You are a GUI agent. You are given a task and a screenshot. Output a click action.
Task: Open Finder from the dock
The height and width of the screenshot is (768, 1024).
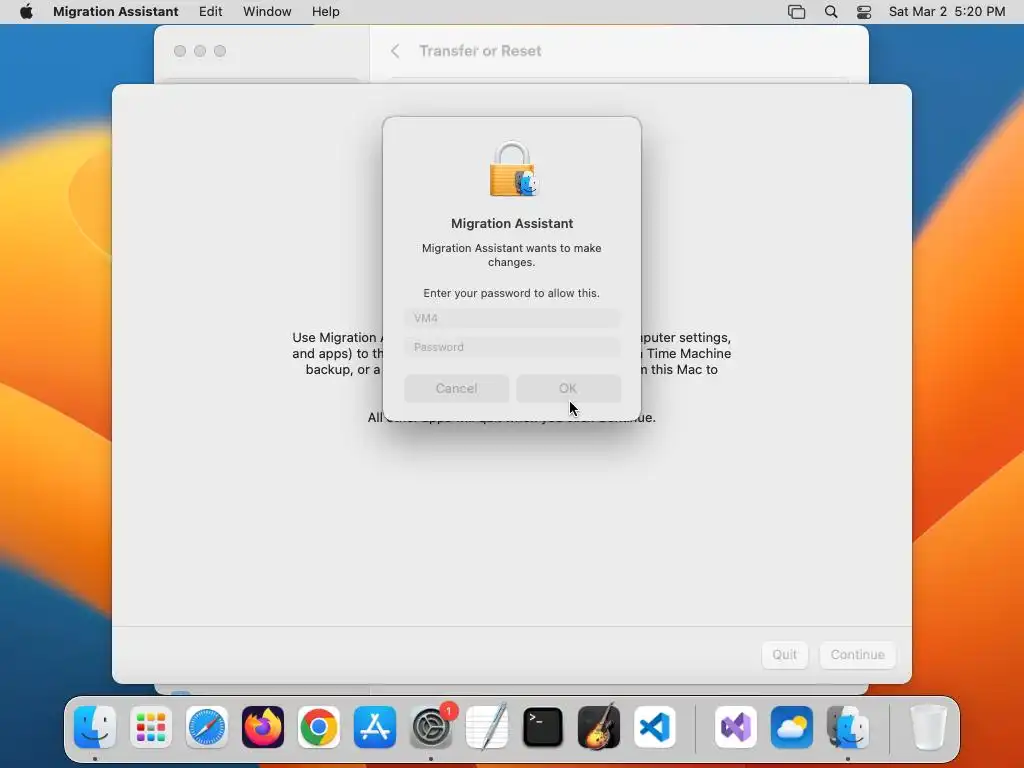pos(95,727)
